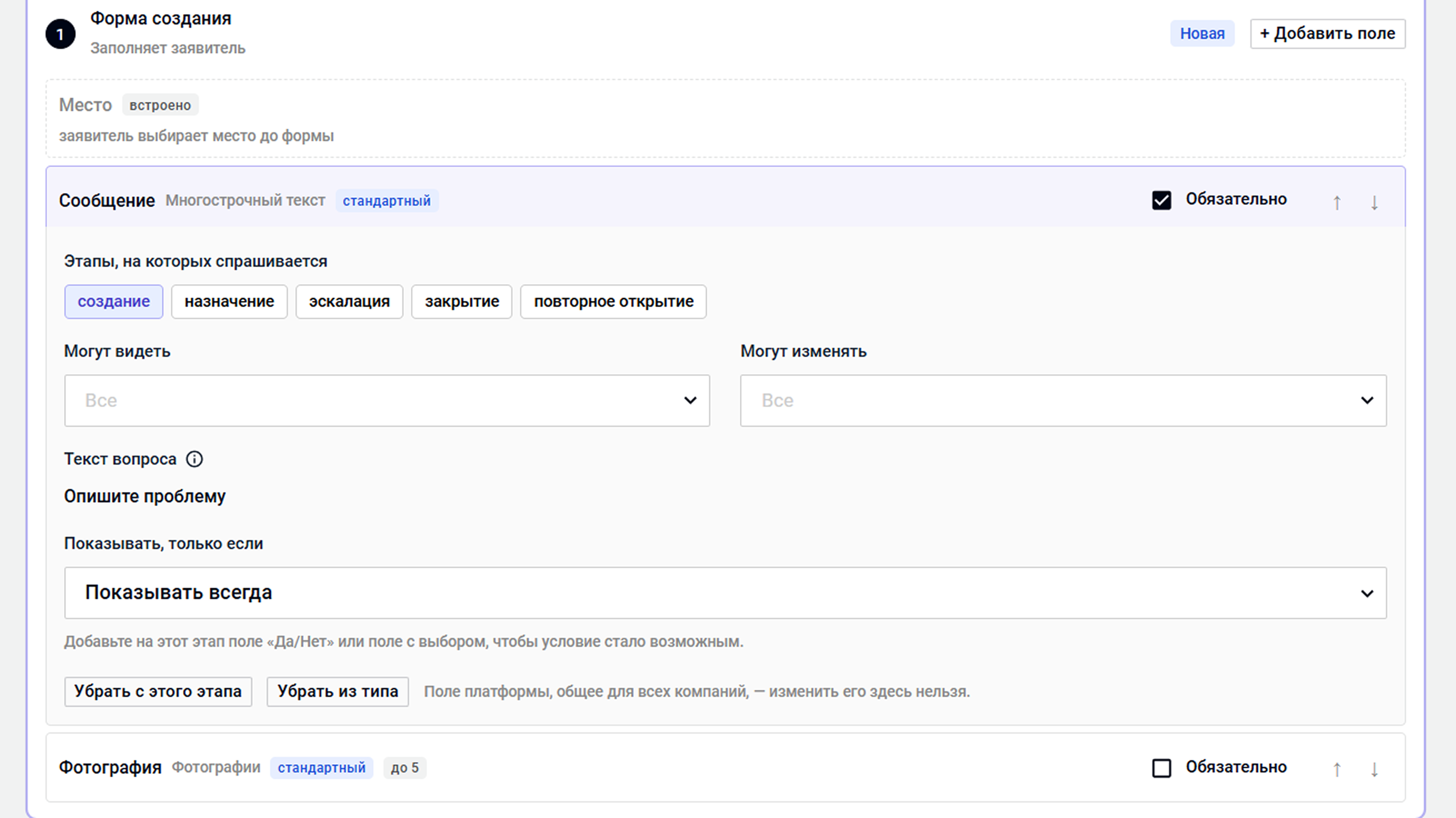Toggle the закрытие stage chip
The height and width of the screenshot is (818, 1456).
(x=462, y=302)
